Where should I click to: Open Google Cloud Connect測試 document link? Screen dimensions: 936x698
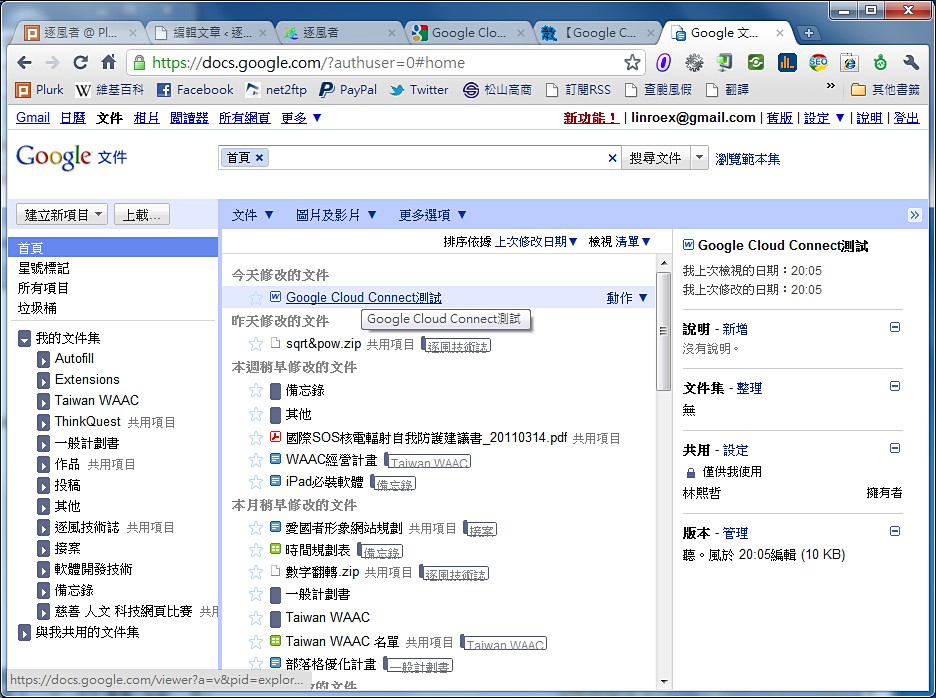(x=364, y=297)
